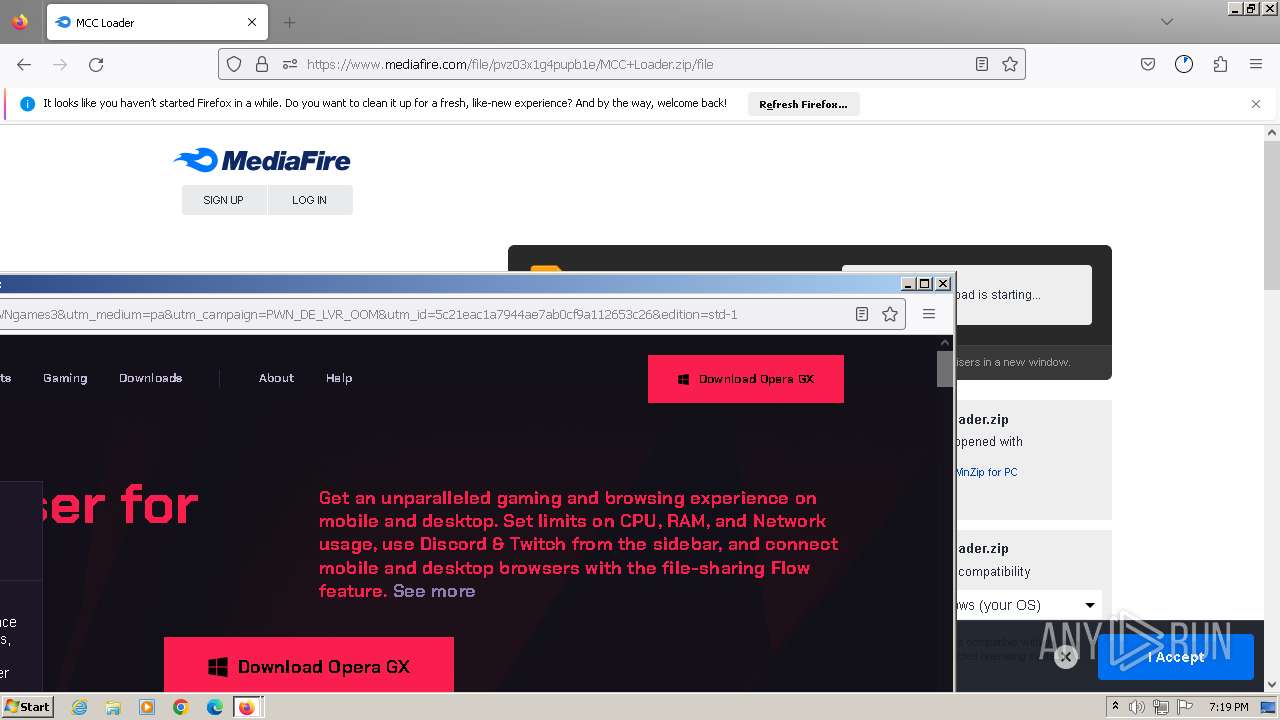This screenshot has width=1280, height=720.
Task: Show hidden tray icons arrow
Action: pos(1115,707)
